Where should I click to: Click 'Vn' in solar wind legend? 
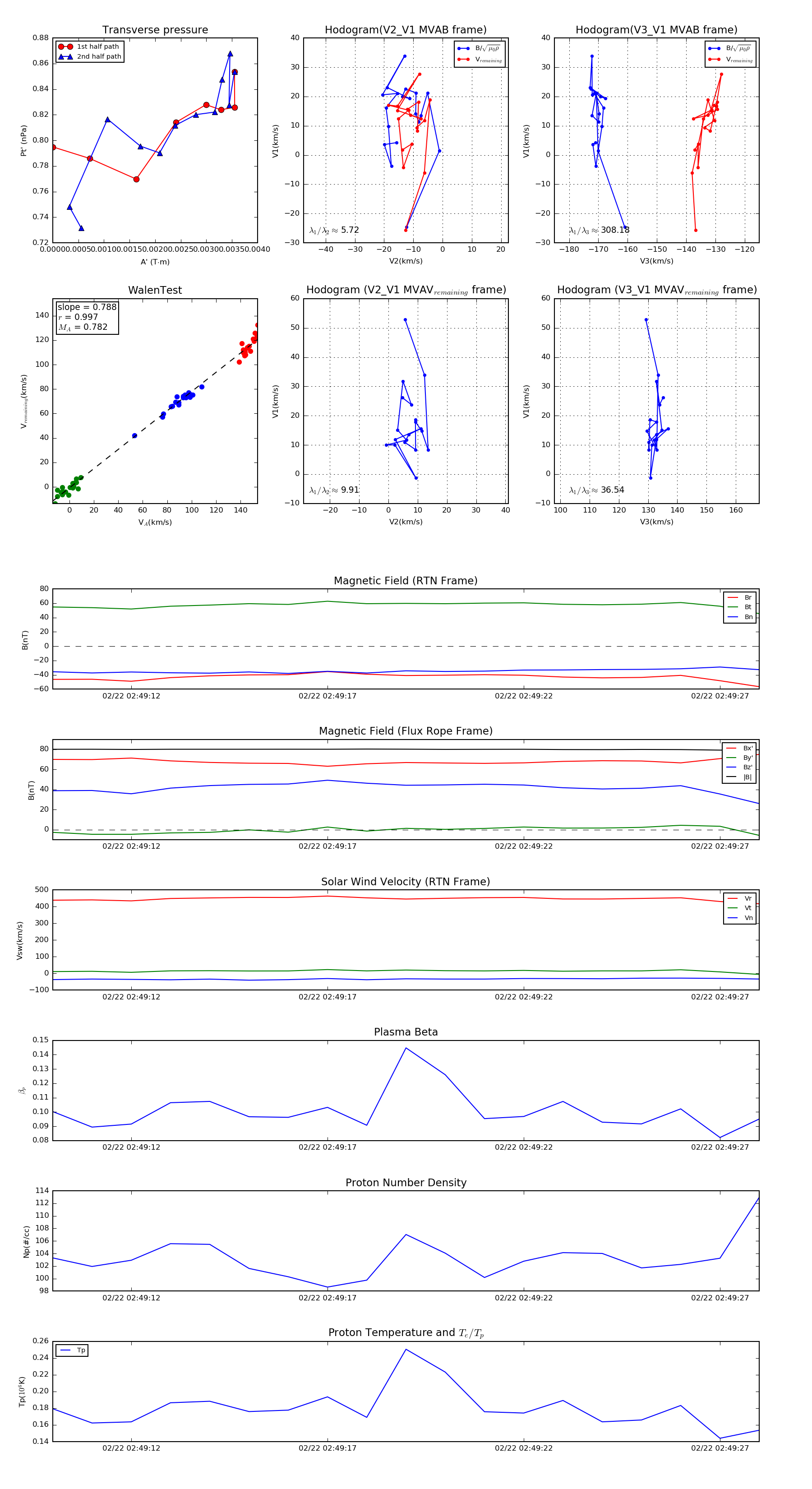tap(740, 918)
